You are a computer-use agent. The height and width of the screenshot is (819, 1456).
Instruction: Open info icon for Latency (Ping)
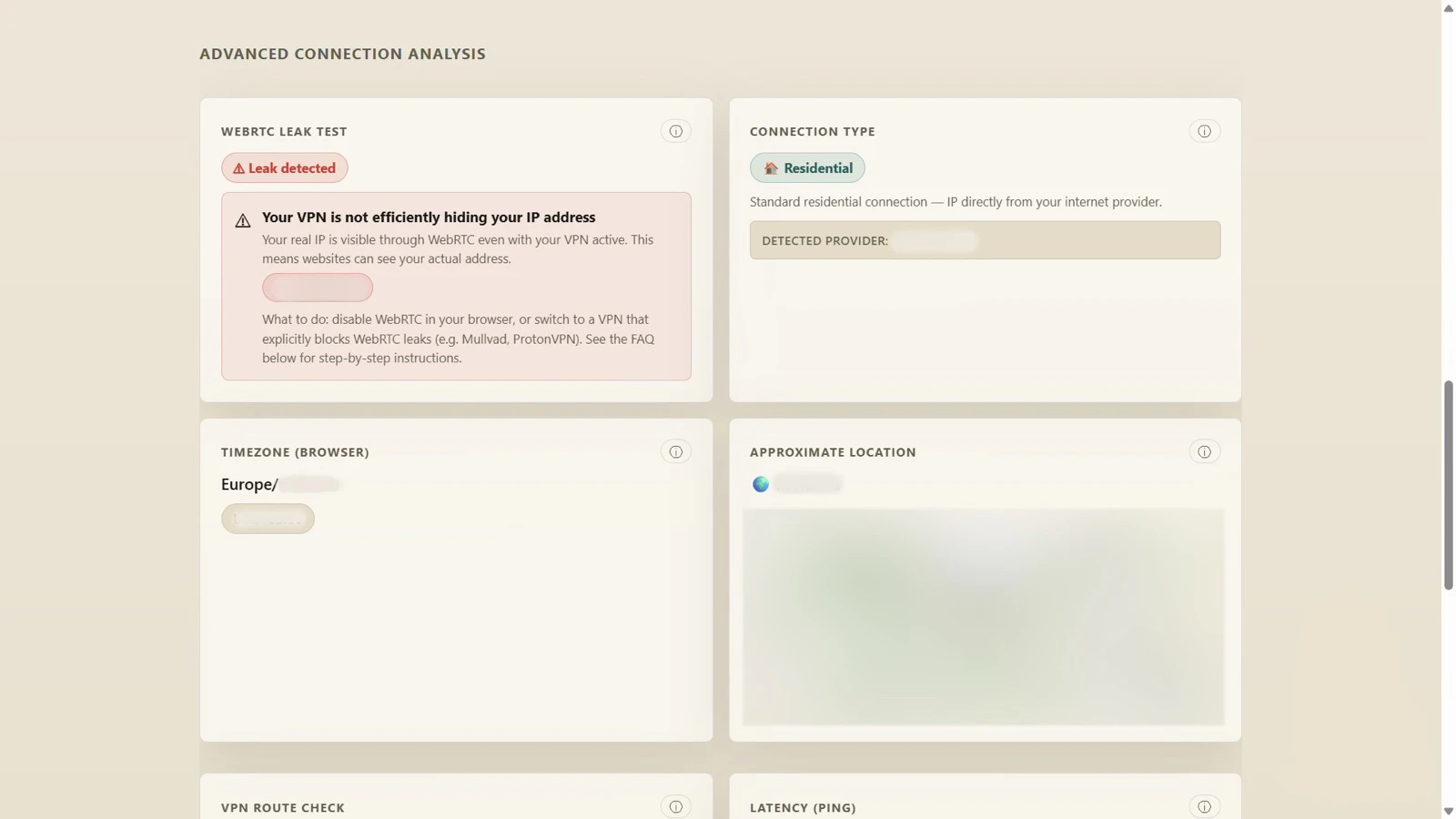1204,806
